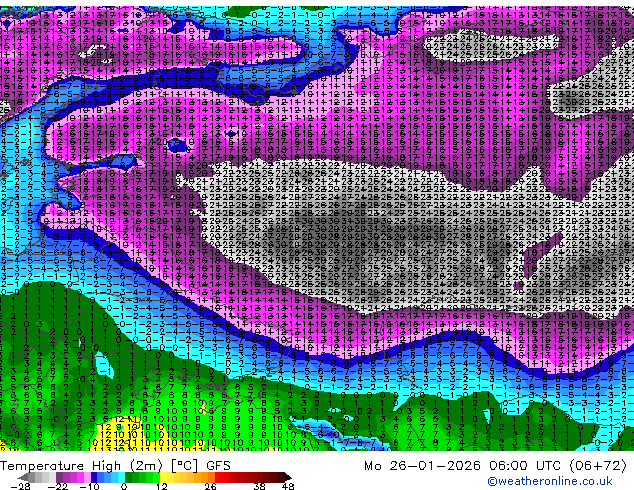Pick the dark green swatch right of 0
634x490 pixels.
click(129, 477)
